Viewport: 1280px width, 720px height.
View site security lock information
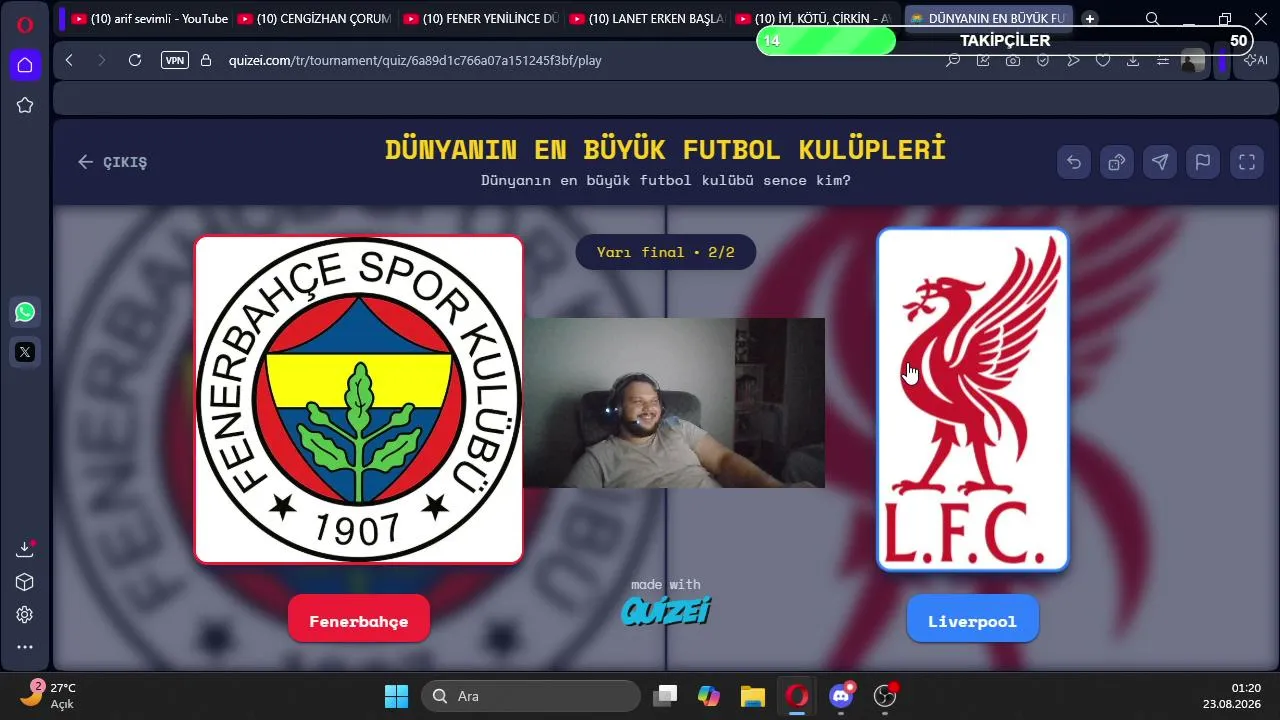pyautogui.click(x=207, y=60)
